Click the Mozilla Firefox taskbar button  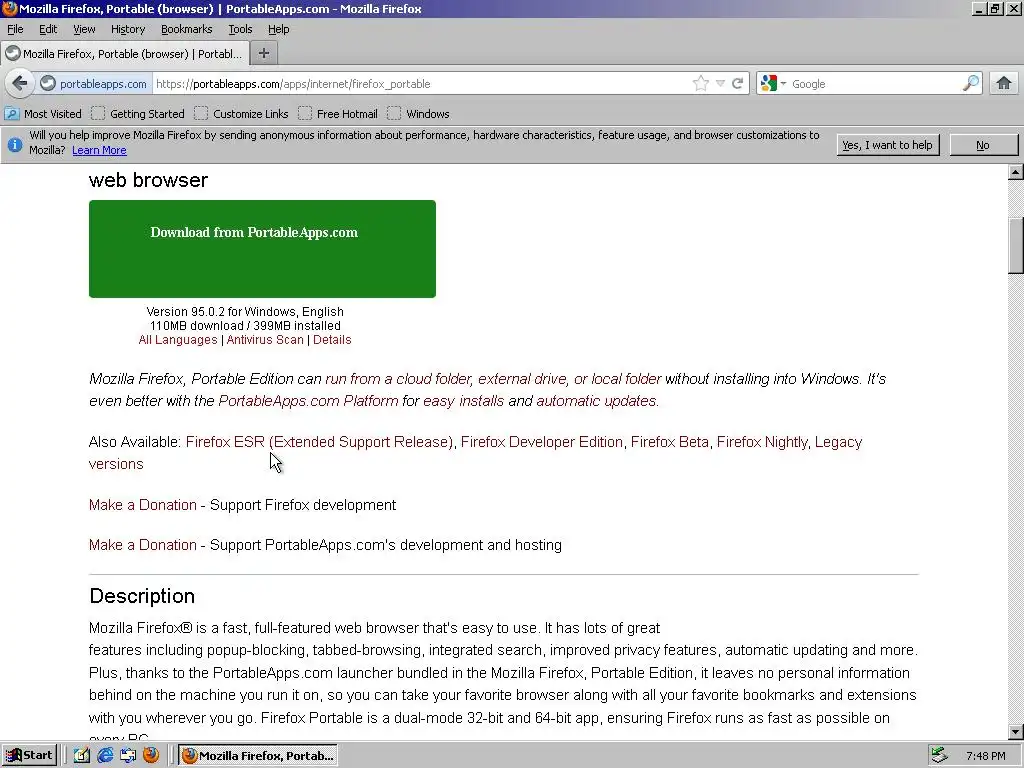coord(259,756)
